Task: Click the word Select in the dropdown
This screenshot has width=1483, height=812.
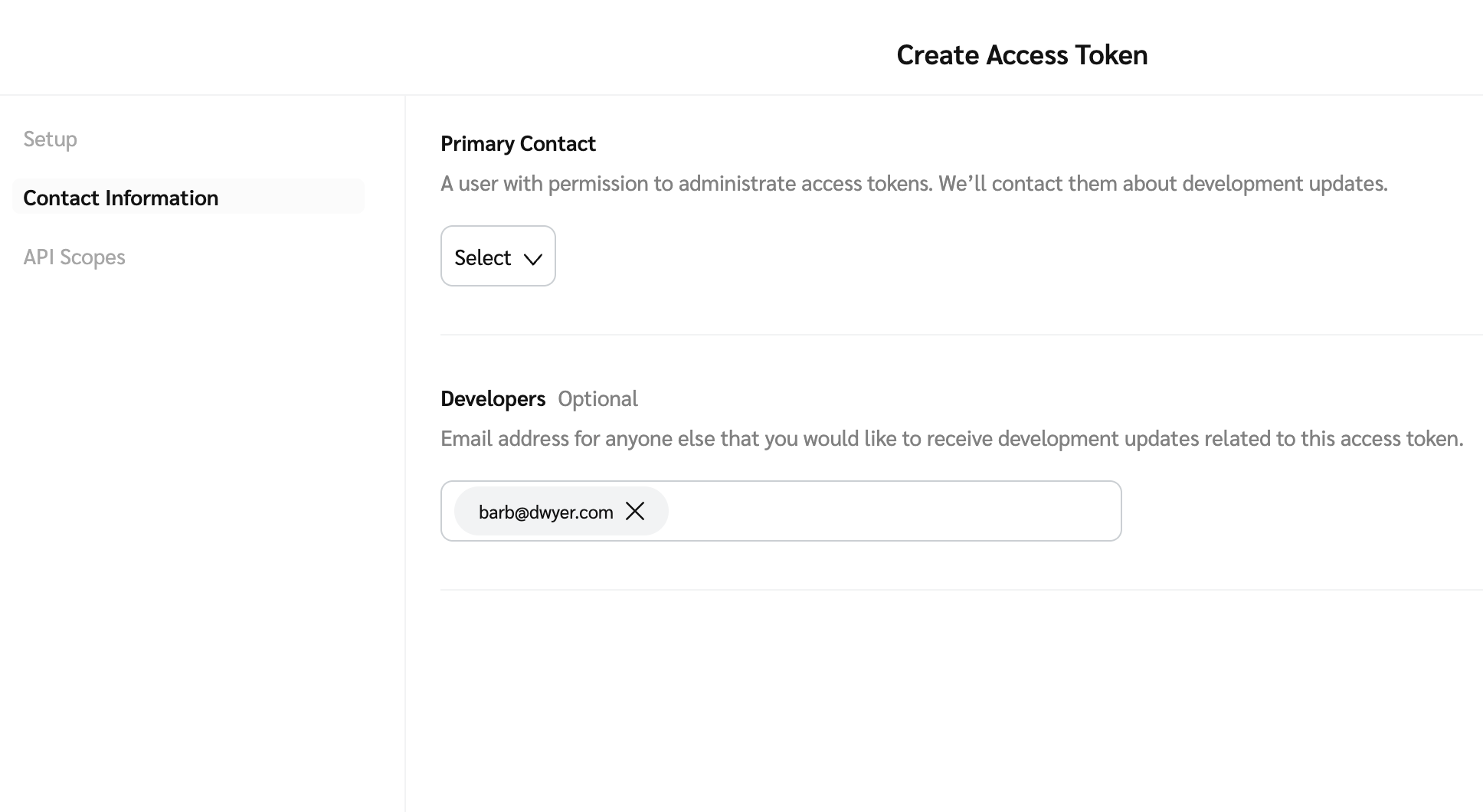Action: [483, 258]
